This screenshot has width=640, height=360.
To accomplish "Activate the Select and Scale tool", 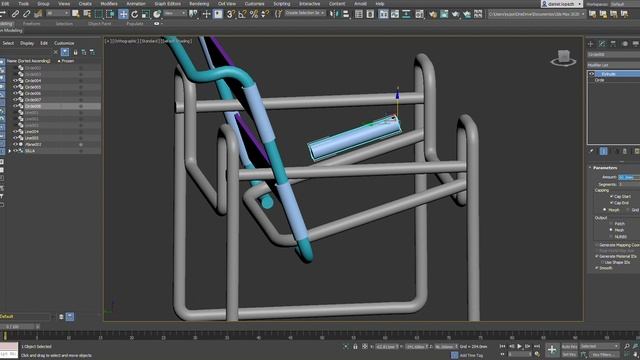I will click(146, 14).
